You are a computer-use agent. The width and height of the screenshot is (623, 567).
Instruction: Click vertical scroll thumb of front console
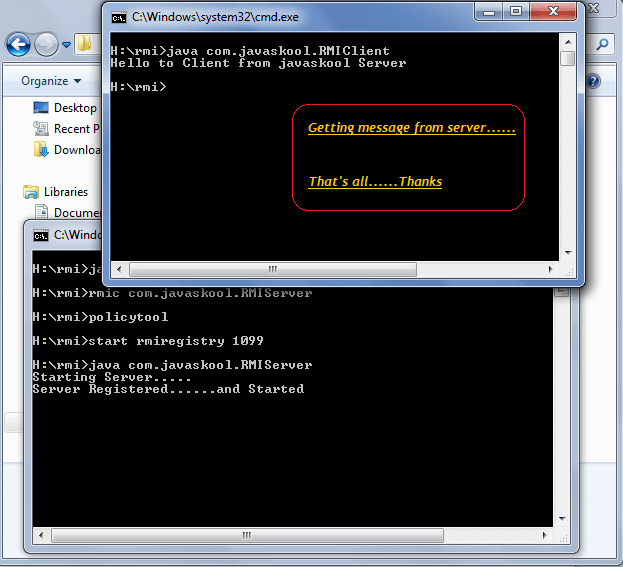(x=568, y=59)
